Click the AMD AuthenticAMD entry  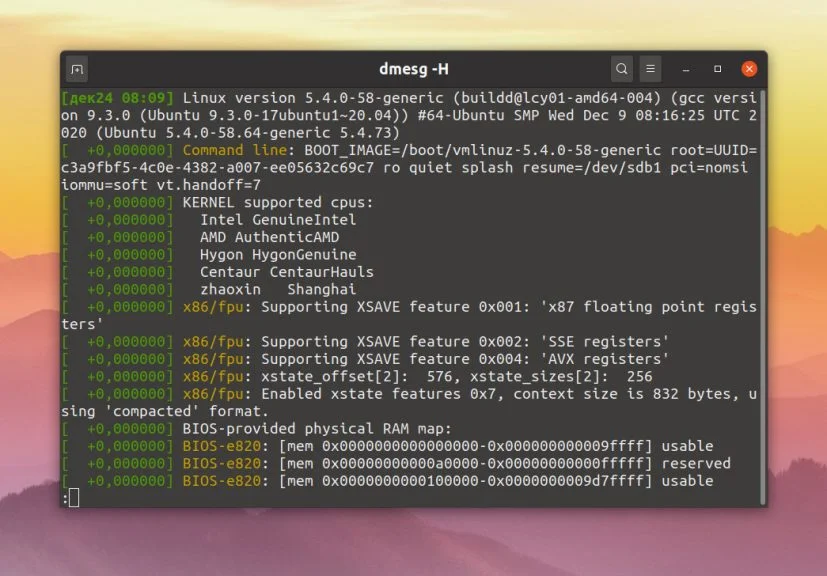click(x=270, y=237)
